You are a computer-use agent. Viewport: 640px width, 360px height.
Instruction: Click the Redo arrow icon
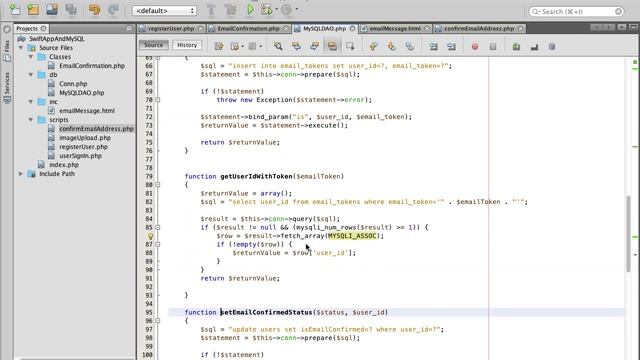pos(113,9)
